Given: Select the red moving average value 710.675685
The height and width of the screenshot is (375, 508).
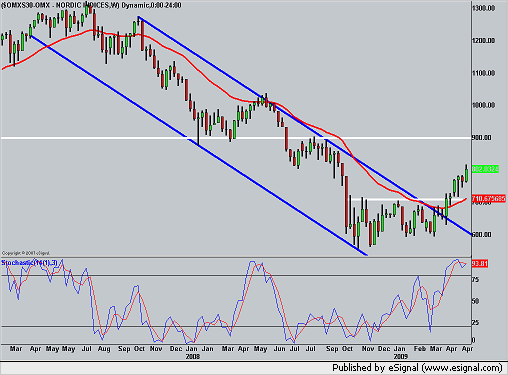Looking at the screenshot, I should (x=489, y=199).
